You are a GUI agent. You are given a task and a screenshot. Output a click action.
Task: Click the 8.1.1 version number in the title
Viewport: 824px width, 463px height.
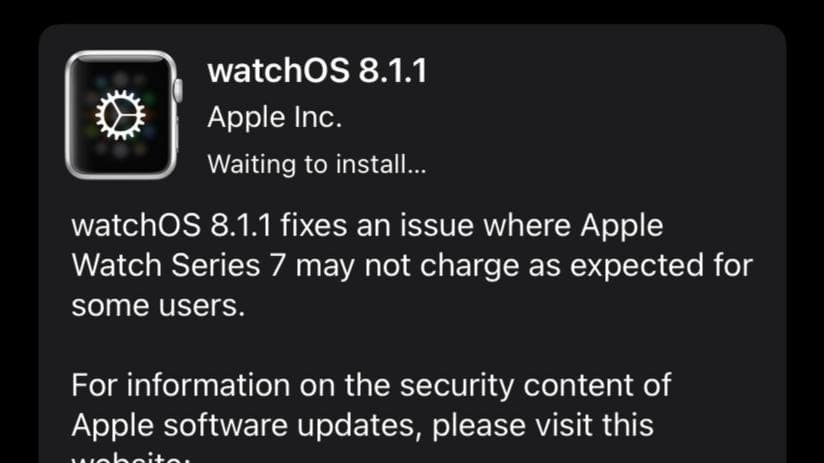tap(393, 70)
